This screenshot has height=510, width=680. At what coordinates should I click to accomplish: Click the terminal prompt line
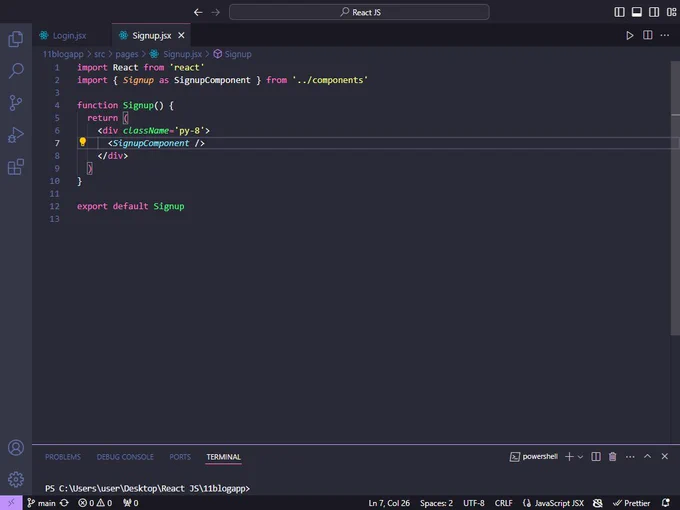[x=147, y=488]
